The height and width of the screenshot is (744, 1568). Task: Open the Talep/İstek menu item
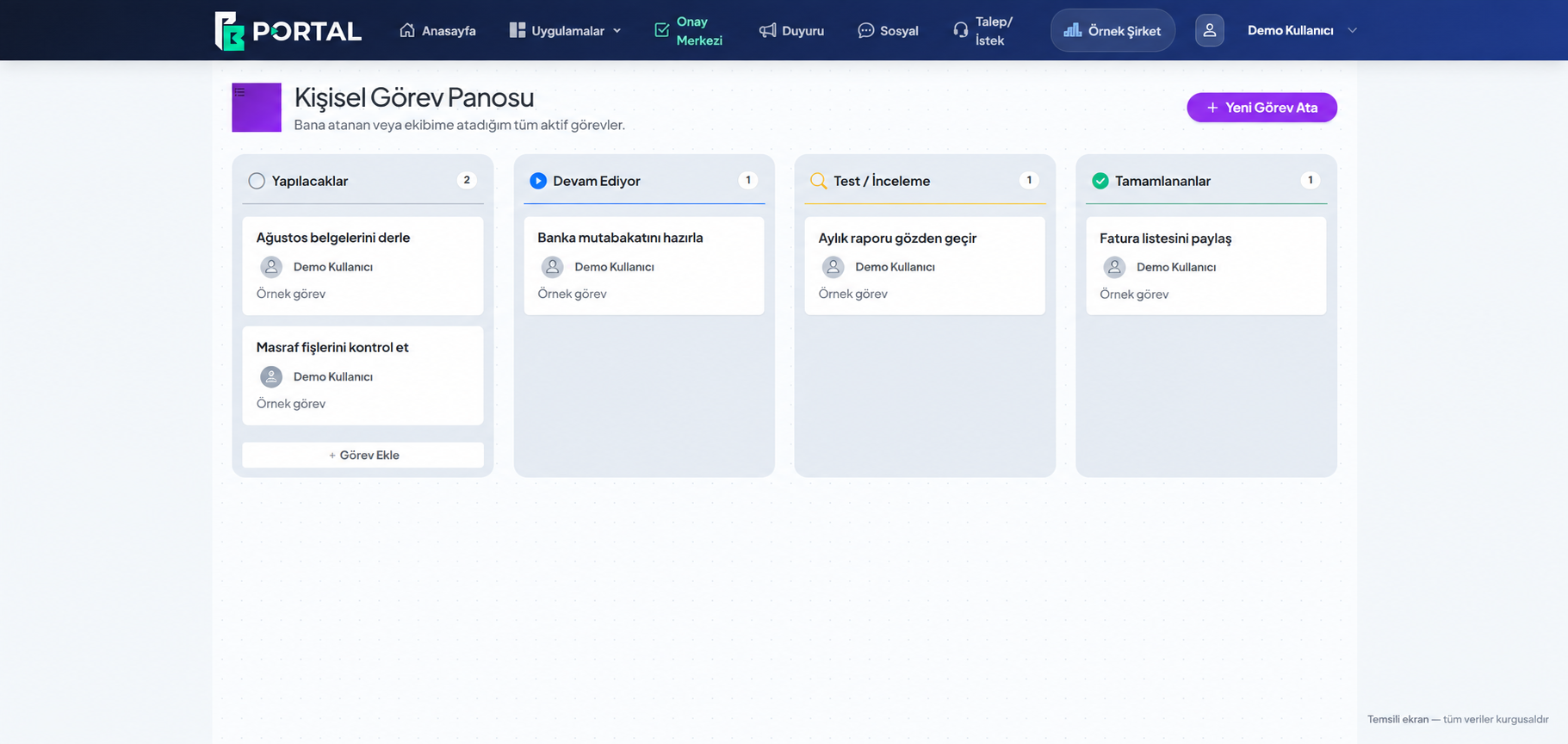pyautogui.click(x=983, y=30)
